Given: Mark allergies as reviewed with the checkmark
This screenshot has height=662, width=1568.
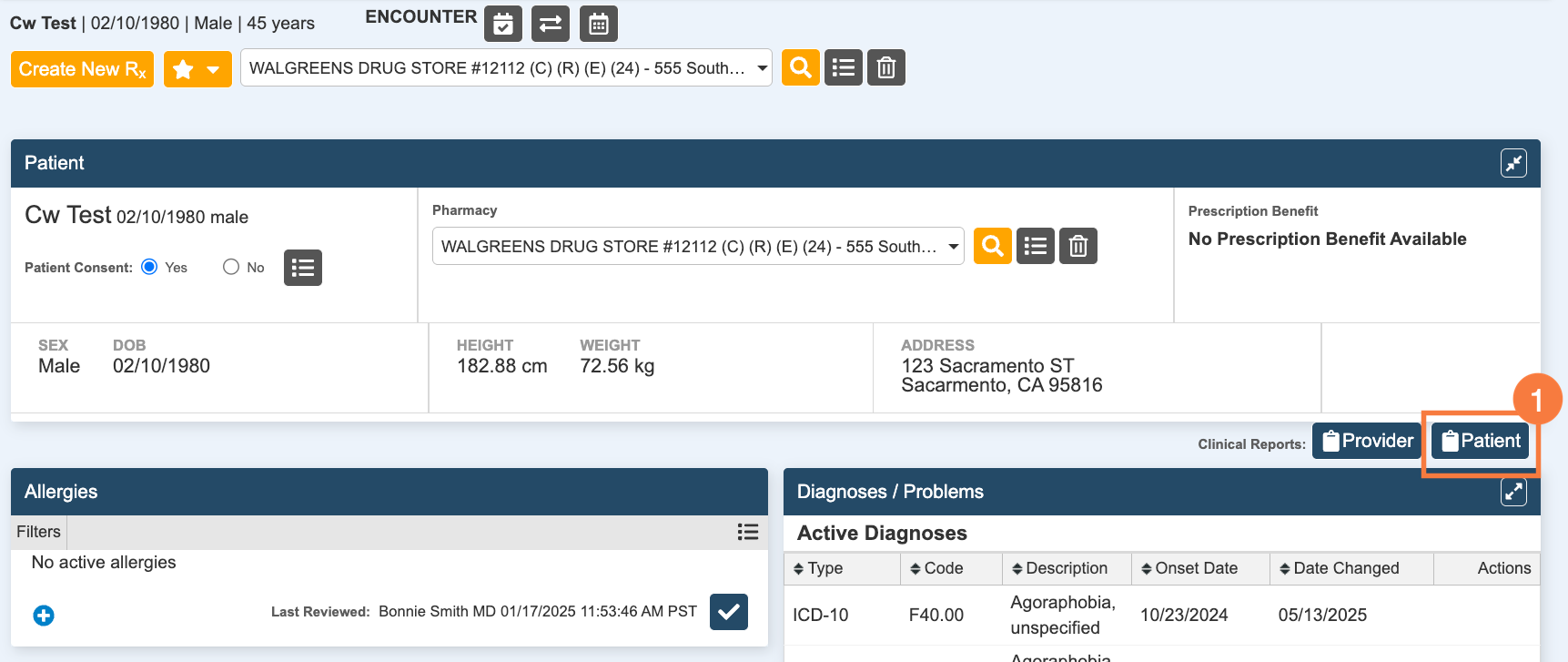Looking at the screenshot, I should (x=728, y=612).
